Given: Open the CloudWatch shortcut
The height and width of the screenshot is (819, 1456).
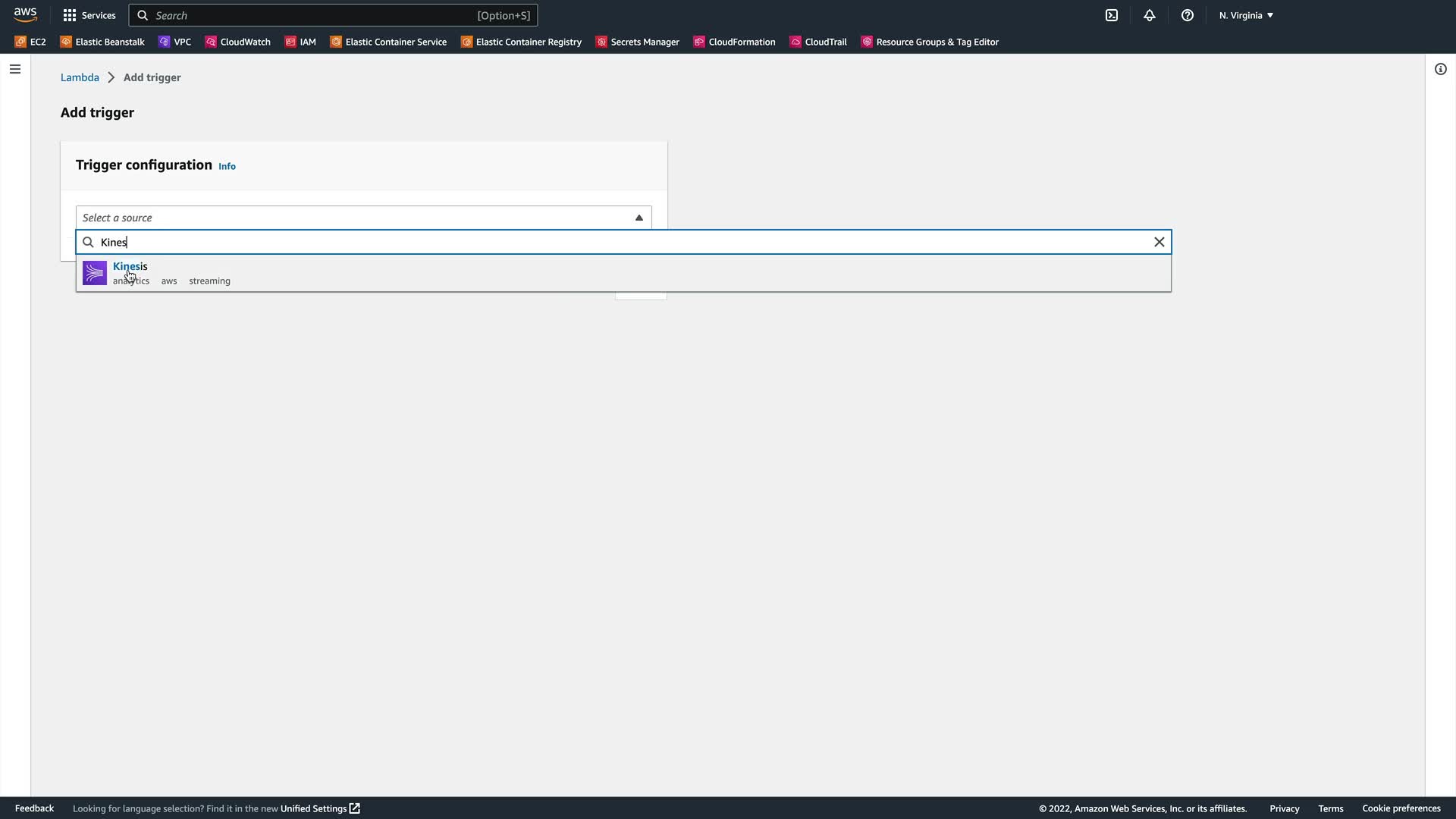Looking at the screenshot, I should (238, 42).
